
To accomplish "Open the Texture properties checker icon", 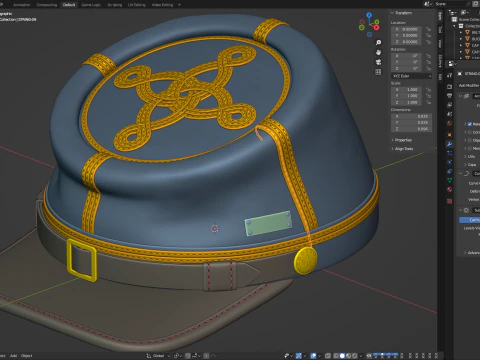I will pos(449,201).
